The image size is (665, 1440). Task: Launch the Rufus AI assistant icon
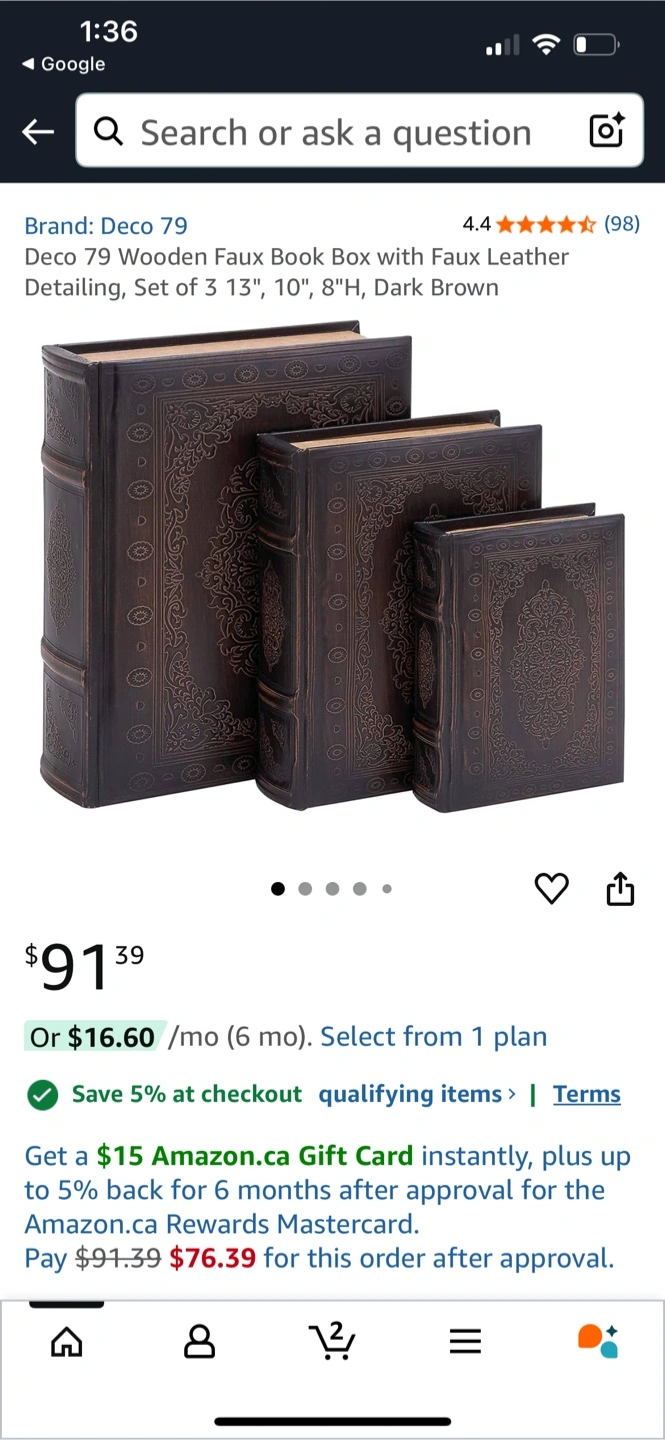coord(598,1341)
